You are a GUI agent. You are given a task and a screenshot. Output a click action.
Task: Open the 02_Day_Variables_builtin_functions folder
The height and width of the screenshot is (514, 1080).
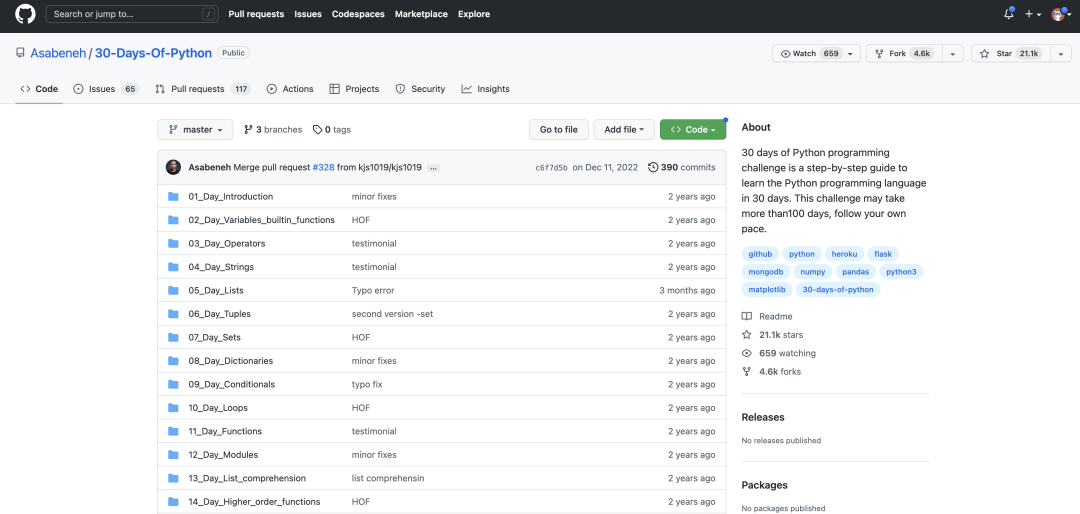click(x=262, y=220)
